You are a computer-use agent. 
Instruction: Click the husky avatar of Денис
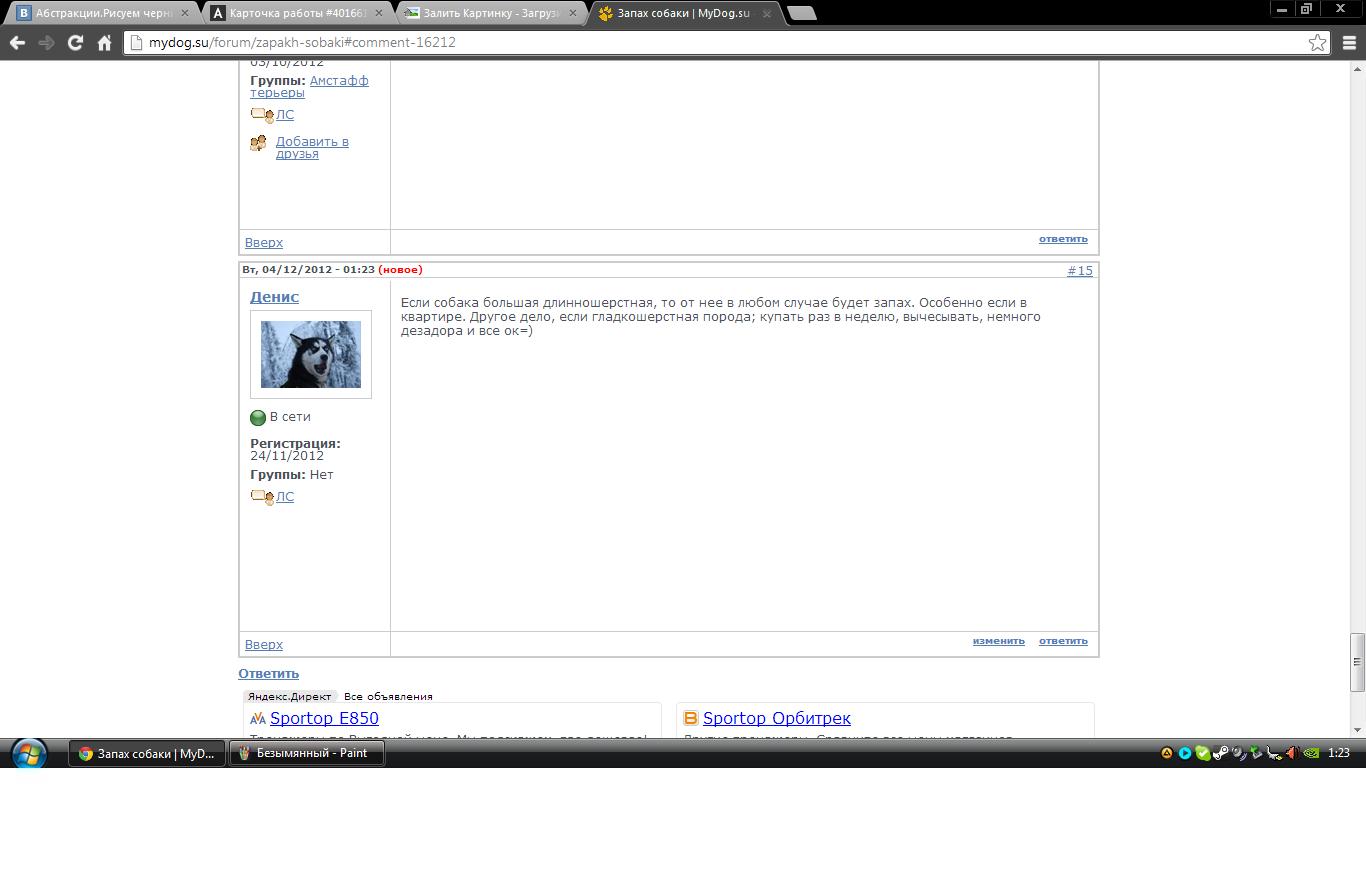point(311,354)
